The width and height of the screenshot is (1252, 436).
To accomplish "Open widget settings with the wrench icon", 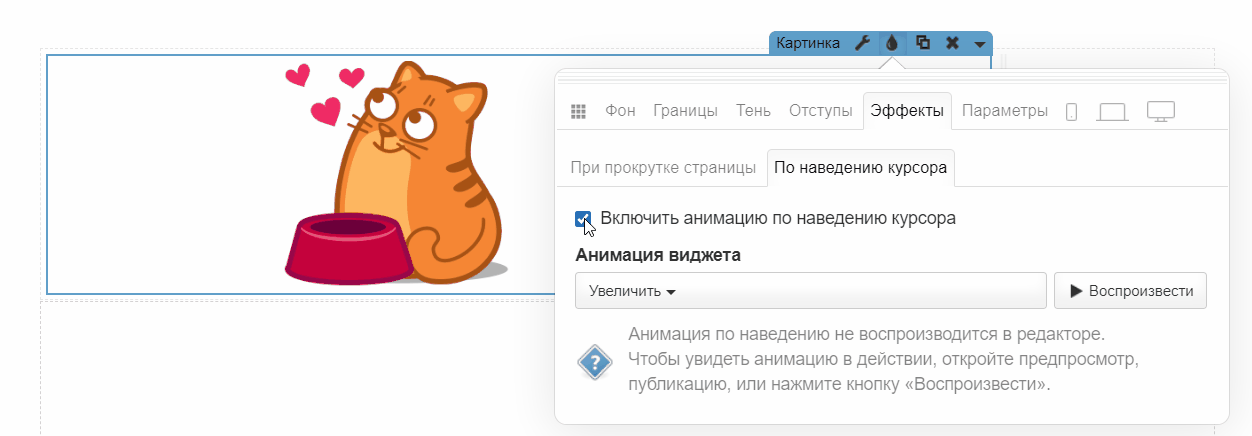I will click(862, 43).
